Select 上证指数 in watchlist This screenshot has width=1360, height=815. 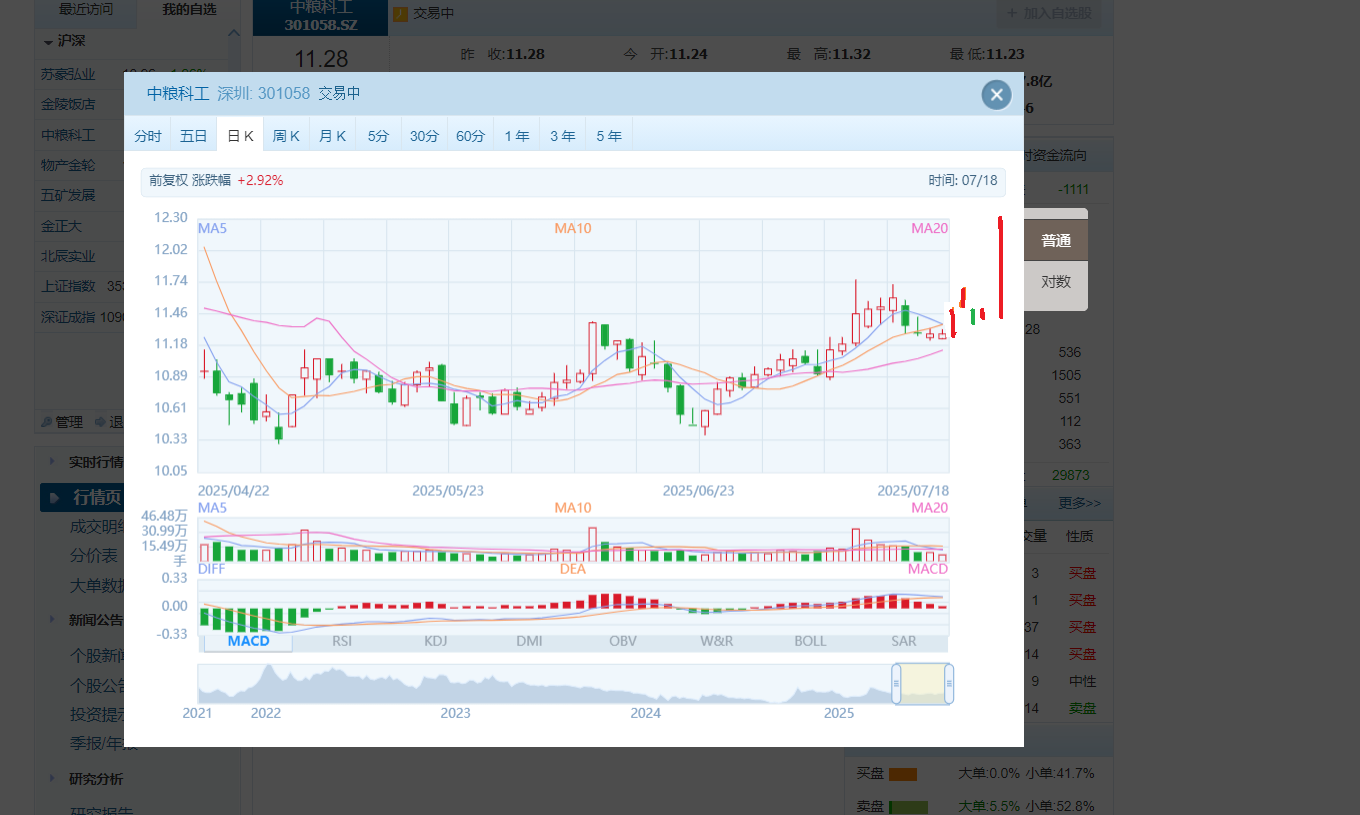pyautogui.click(x=68, y=286)
